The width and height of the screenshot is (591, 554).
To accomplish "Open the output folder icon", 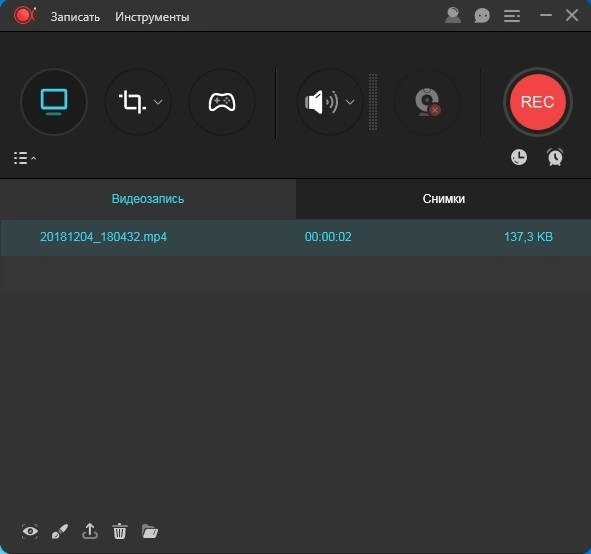I will (150, 532).
